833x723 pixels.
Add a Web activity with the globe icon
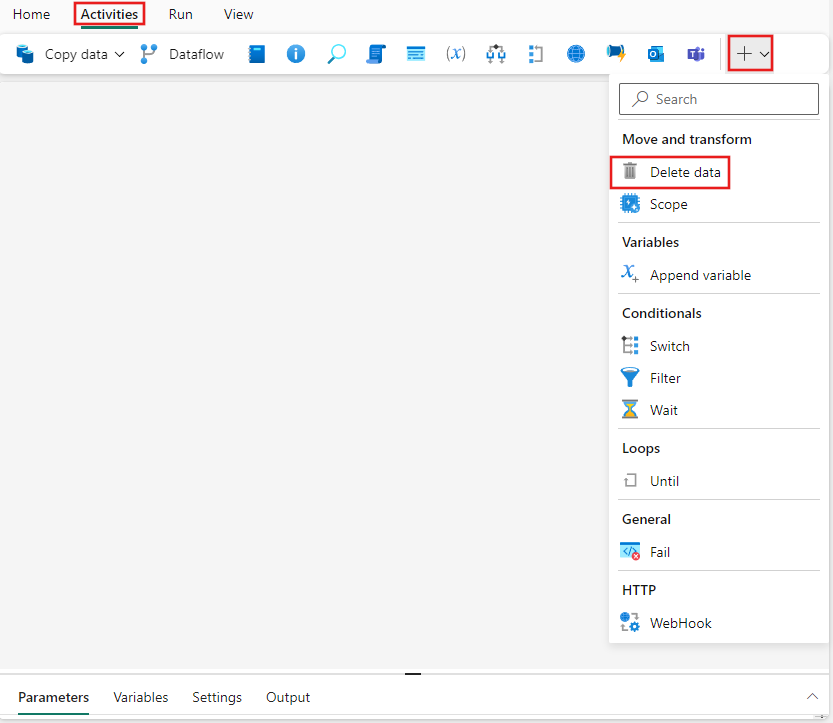tap(575, 53)
